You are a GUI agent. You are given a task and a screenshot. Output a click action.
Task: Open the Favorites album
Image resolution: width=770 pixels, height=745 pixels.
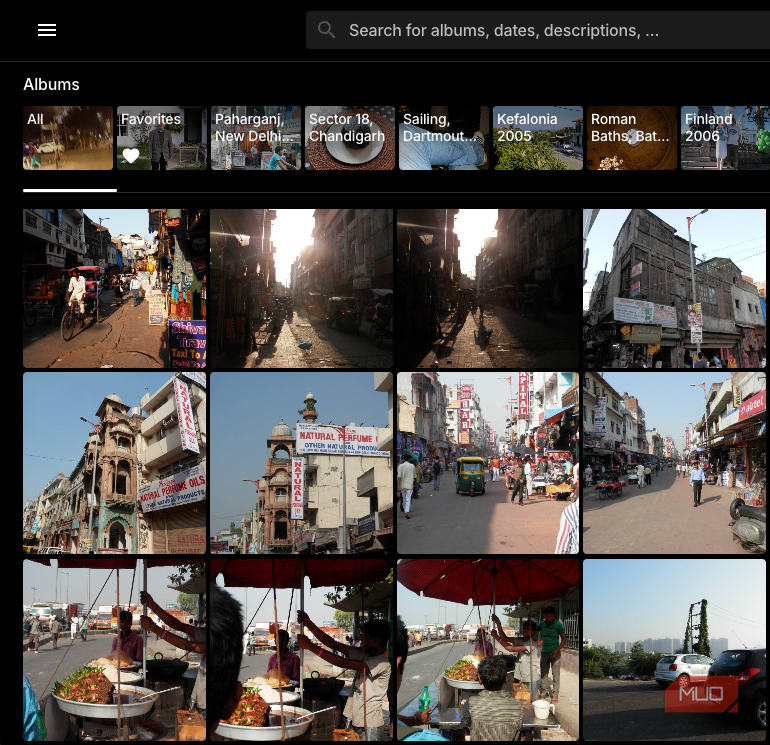point(162,138)
